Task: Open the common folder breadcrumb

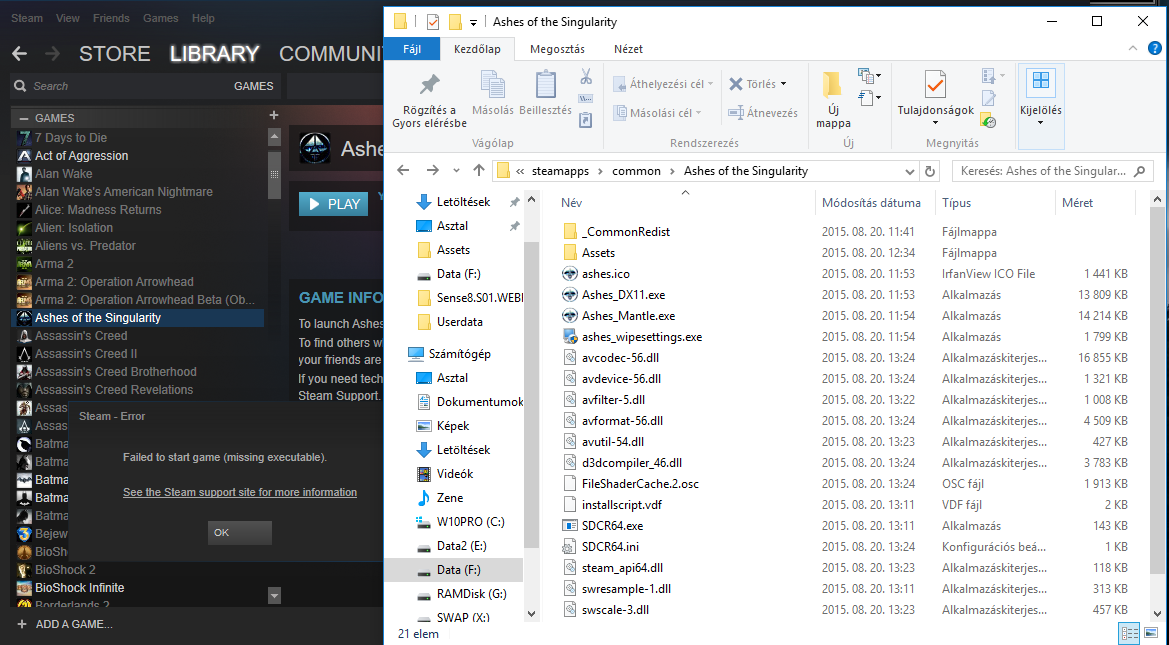Action: pos(636,171)
